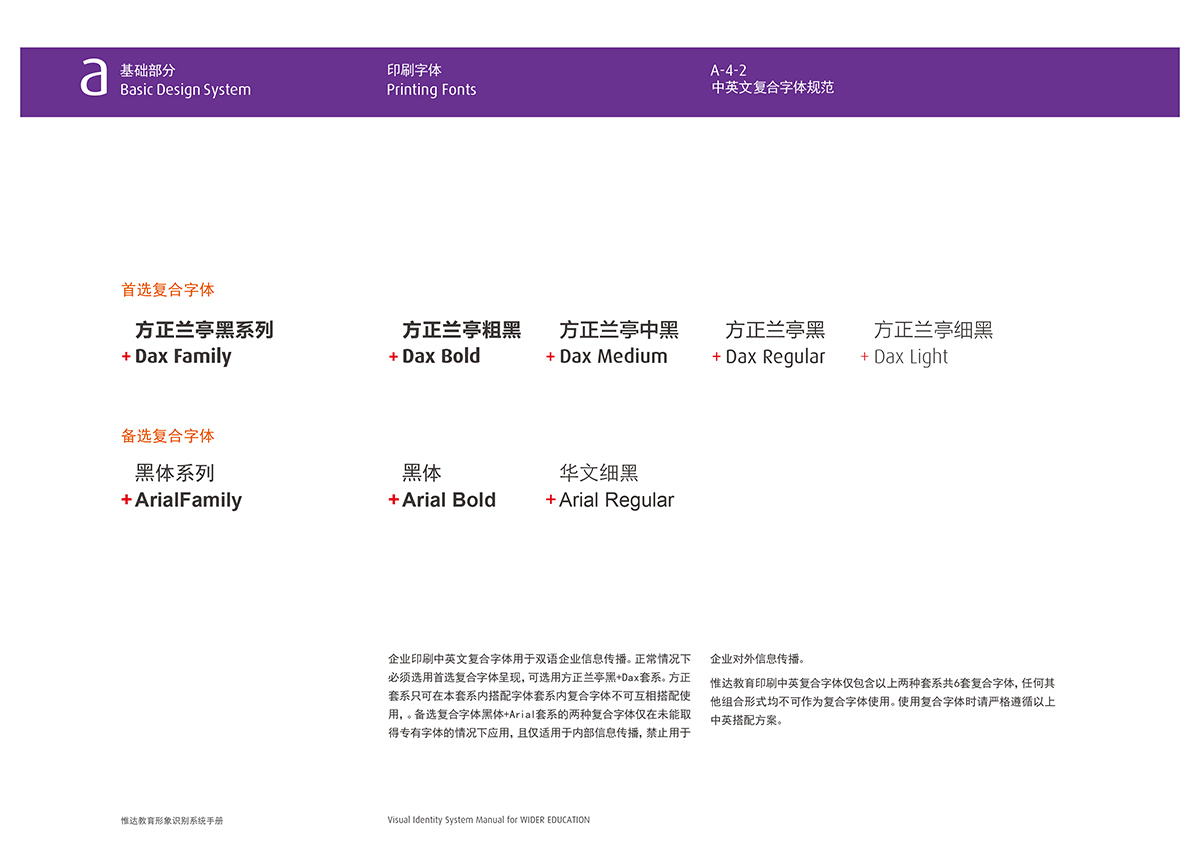Select the 方正兰亭细黑 font sample
The image size is (1200, 849).
[933, 330]
